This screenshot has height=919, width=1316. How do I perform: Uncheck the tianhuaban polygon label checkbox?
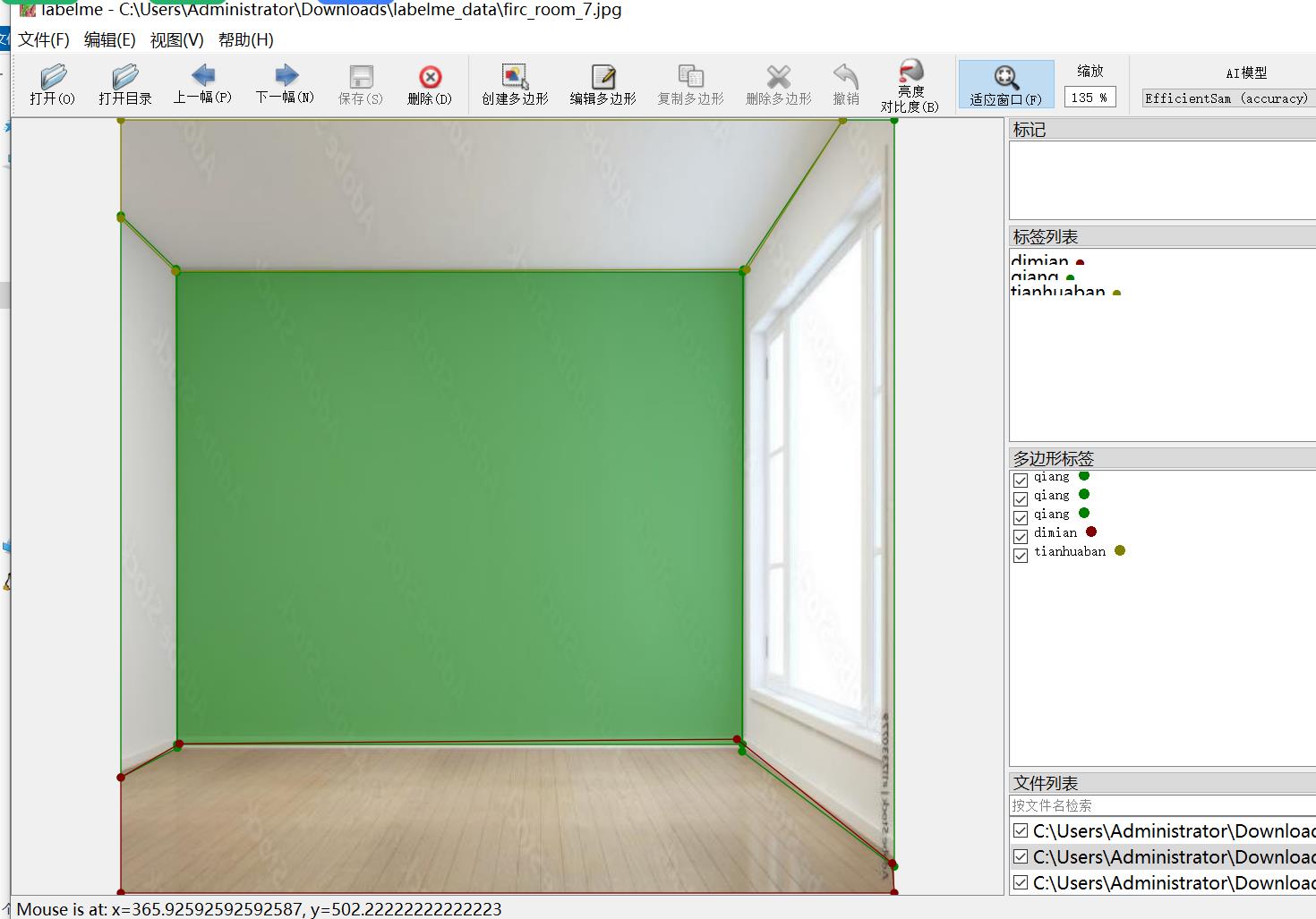click(1021, 556)
